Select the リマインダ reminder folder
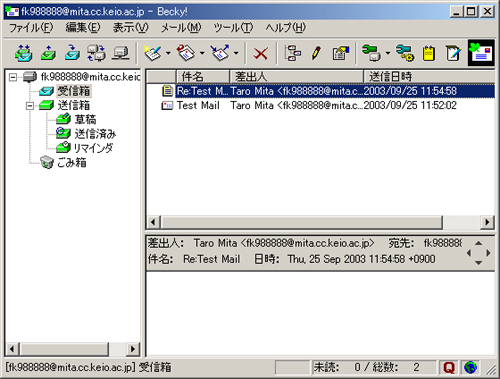Image resolution: width=500 pixels, height=379 pixels. click(93, 148)
